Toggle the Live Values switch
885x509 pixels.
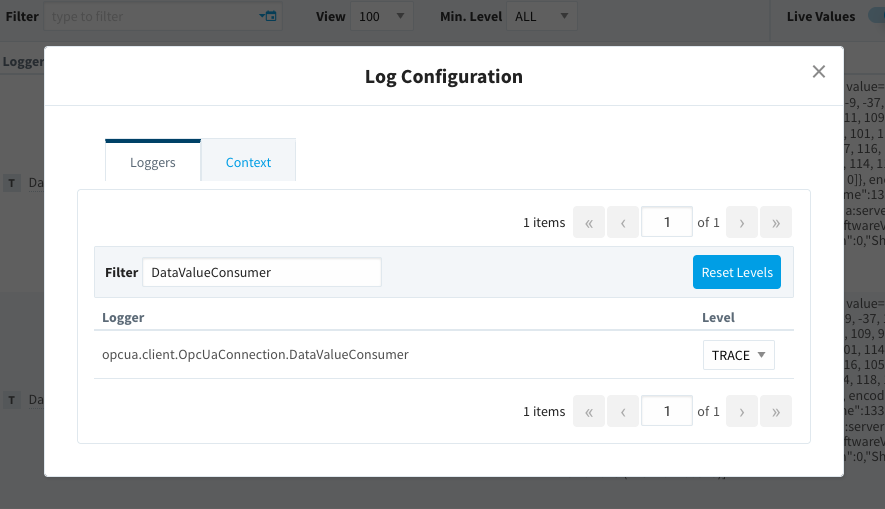pos(874,16)
